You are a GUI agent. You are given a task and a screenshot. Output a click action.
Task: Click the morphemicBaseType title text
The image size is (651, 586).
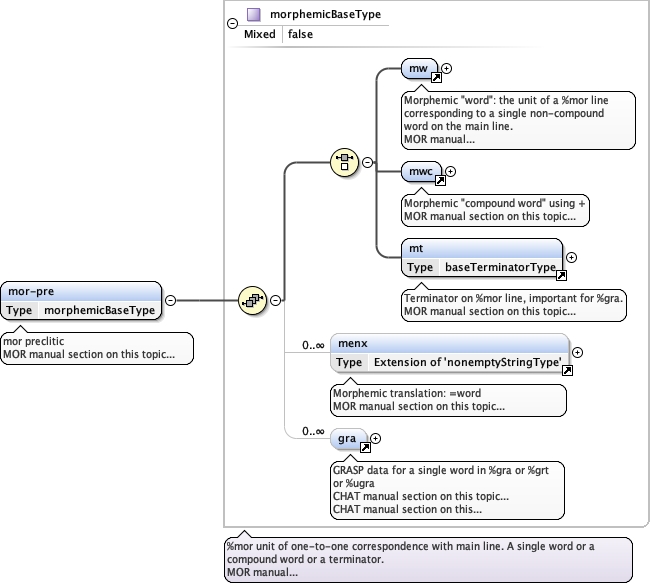[325, 15]
